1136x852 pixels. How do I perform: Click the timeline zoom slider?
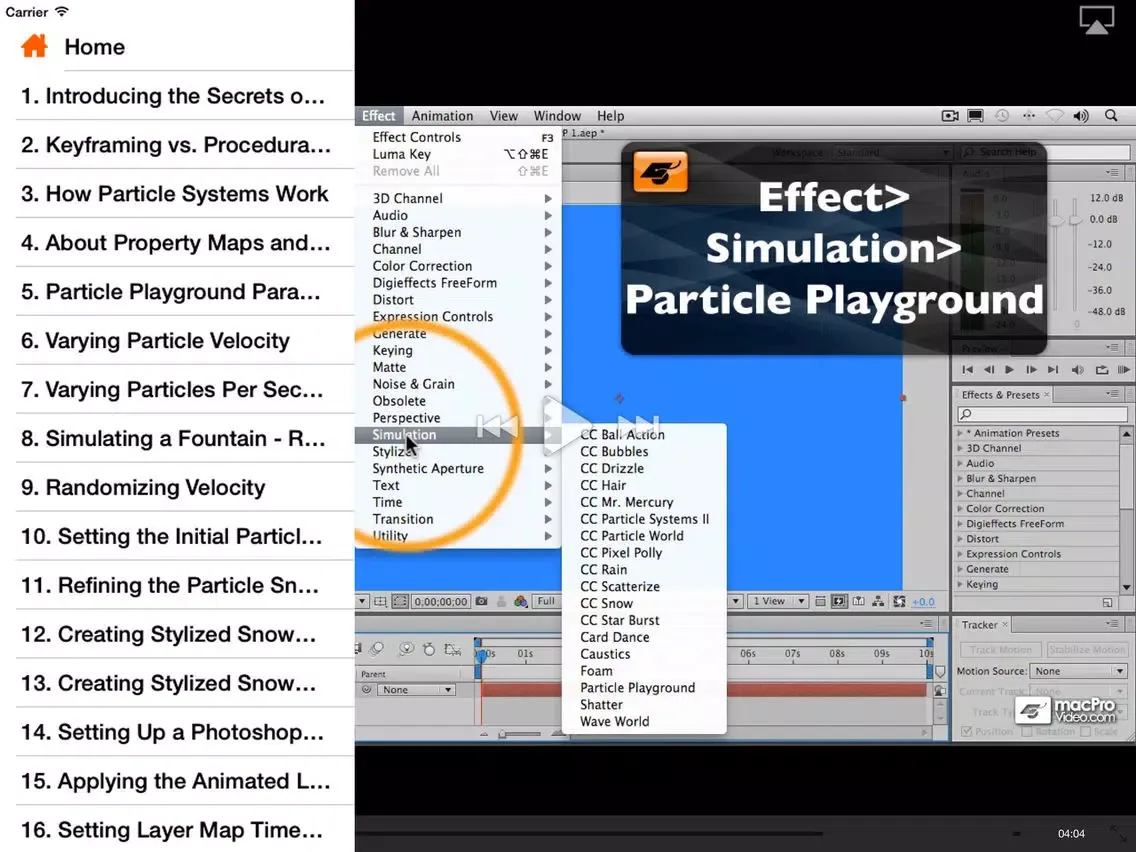tap(519, 734)
